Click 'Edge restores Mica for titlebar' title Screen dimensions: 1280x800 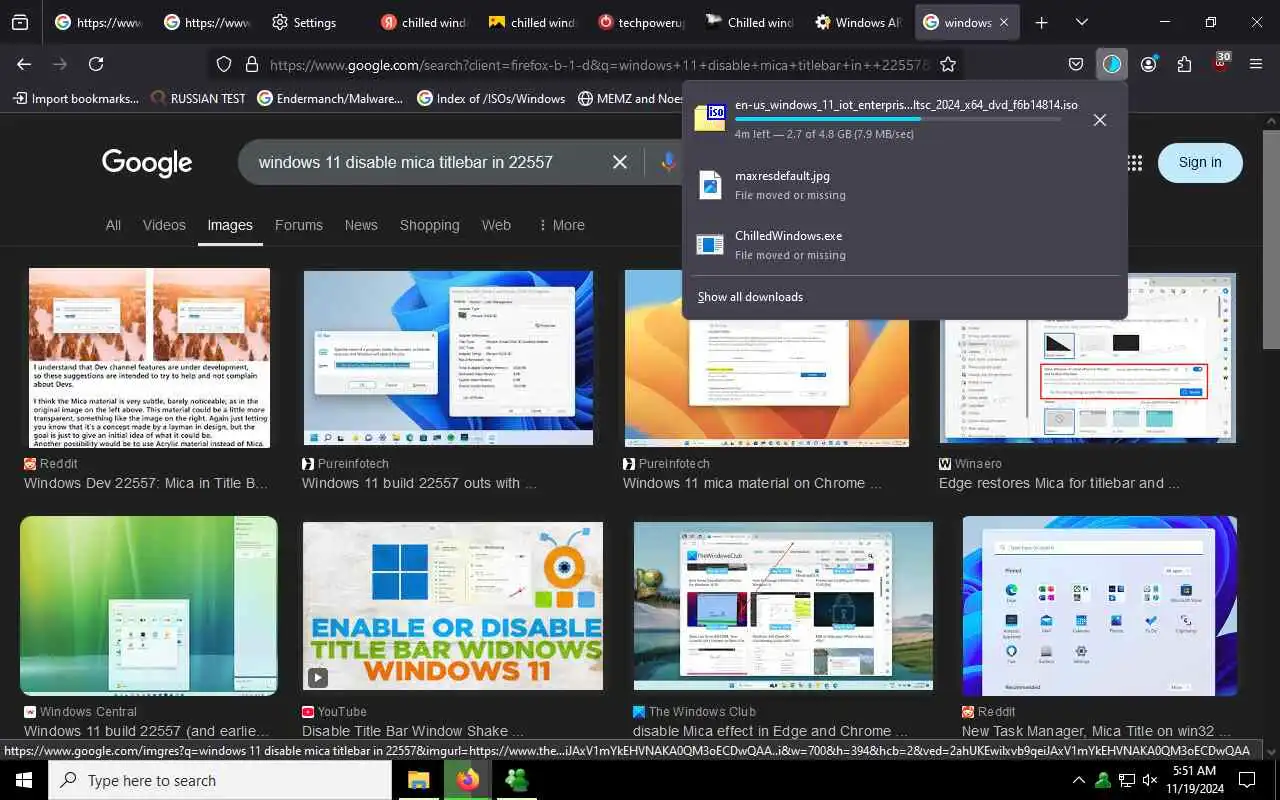(1061, 483)
